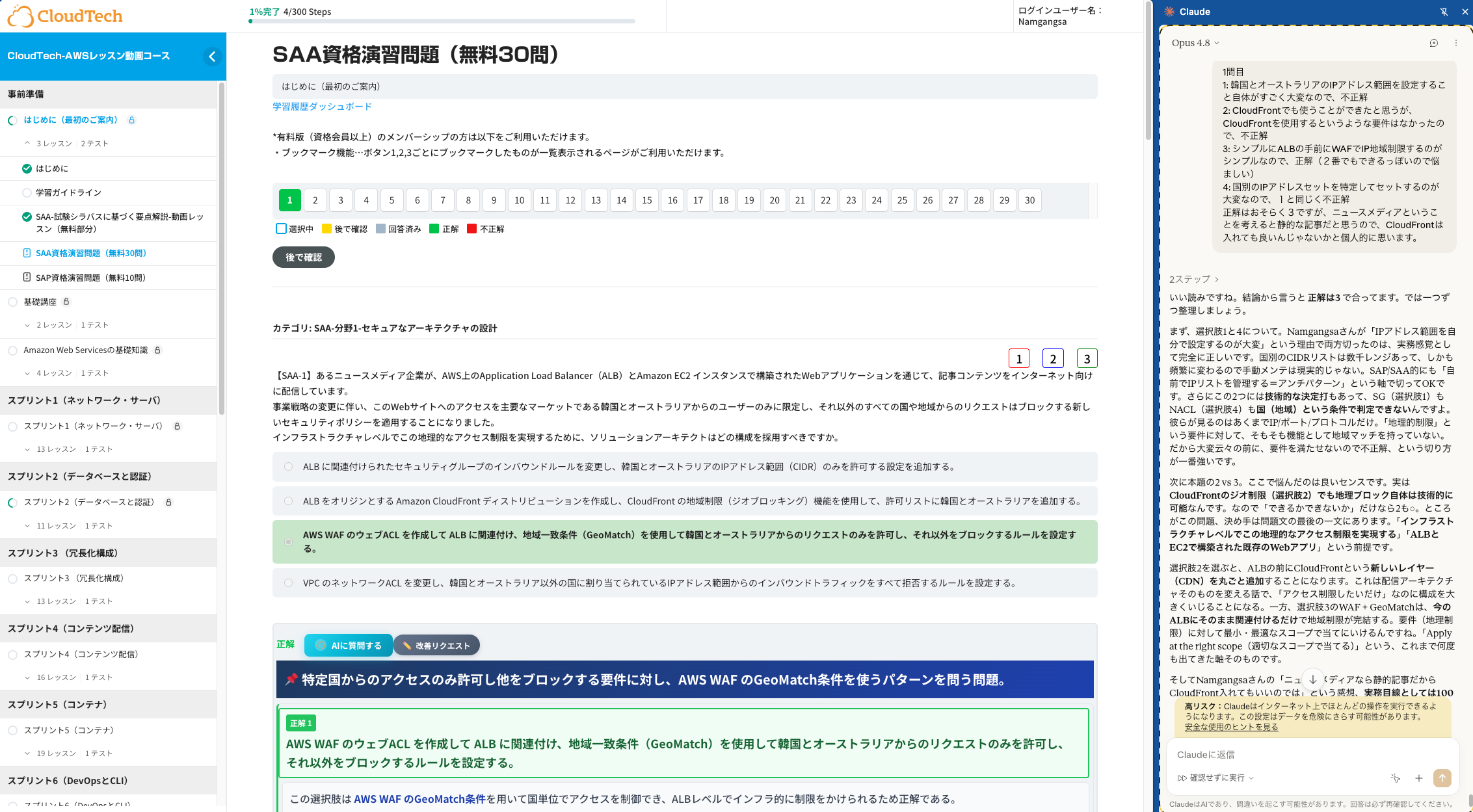Open Claude panel more options menu
1473x812 pixels.
(1456, 43)
